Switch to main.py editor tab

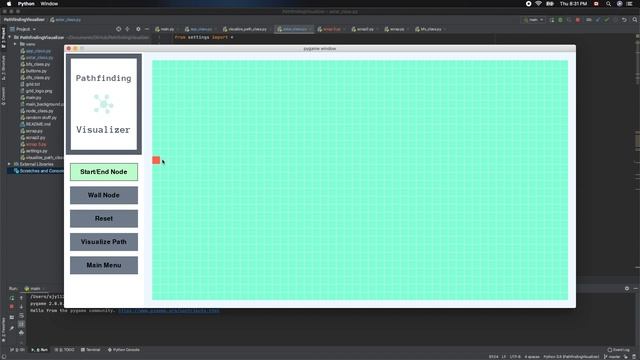pos(165,29)
